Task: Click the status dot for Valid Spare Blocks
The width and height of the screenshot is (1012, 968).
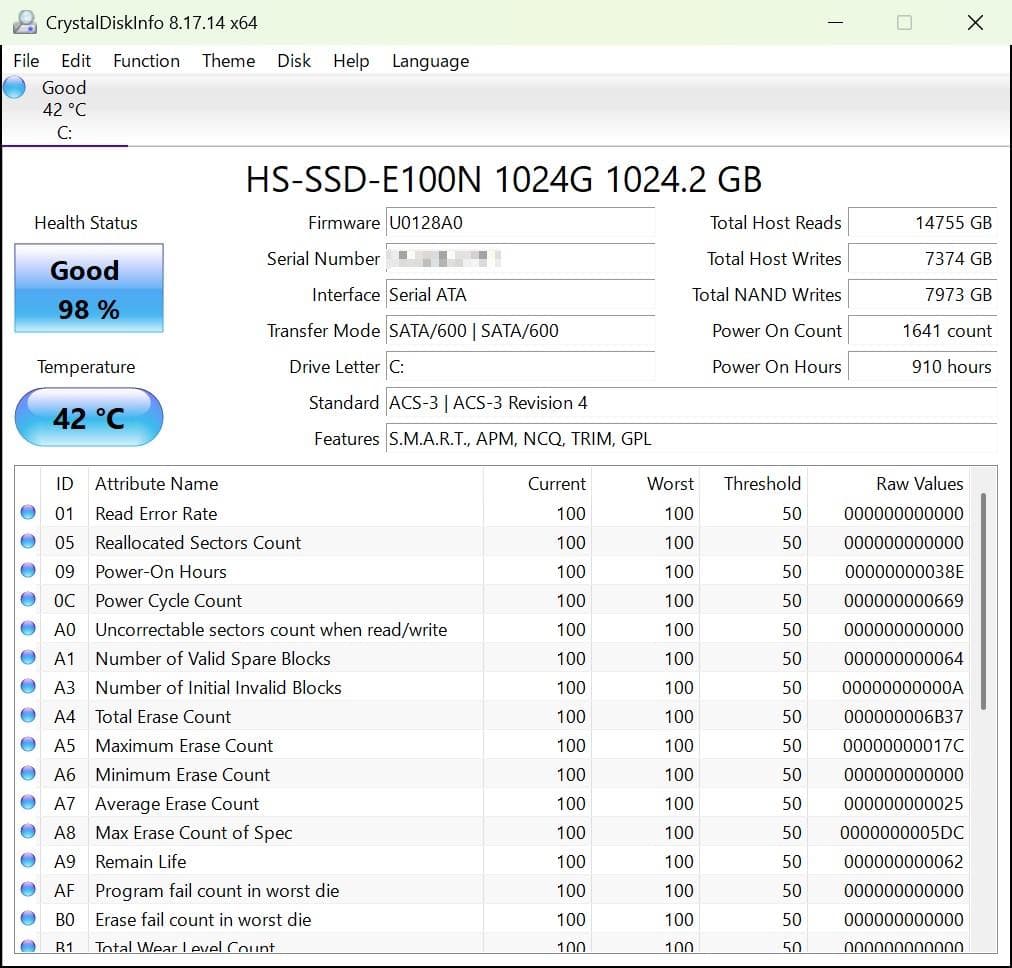Action: click(28, 658)
